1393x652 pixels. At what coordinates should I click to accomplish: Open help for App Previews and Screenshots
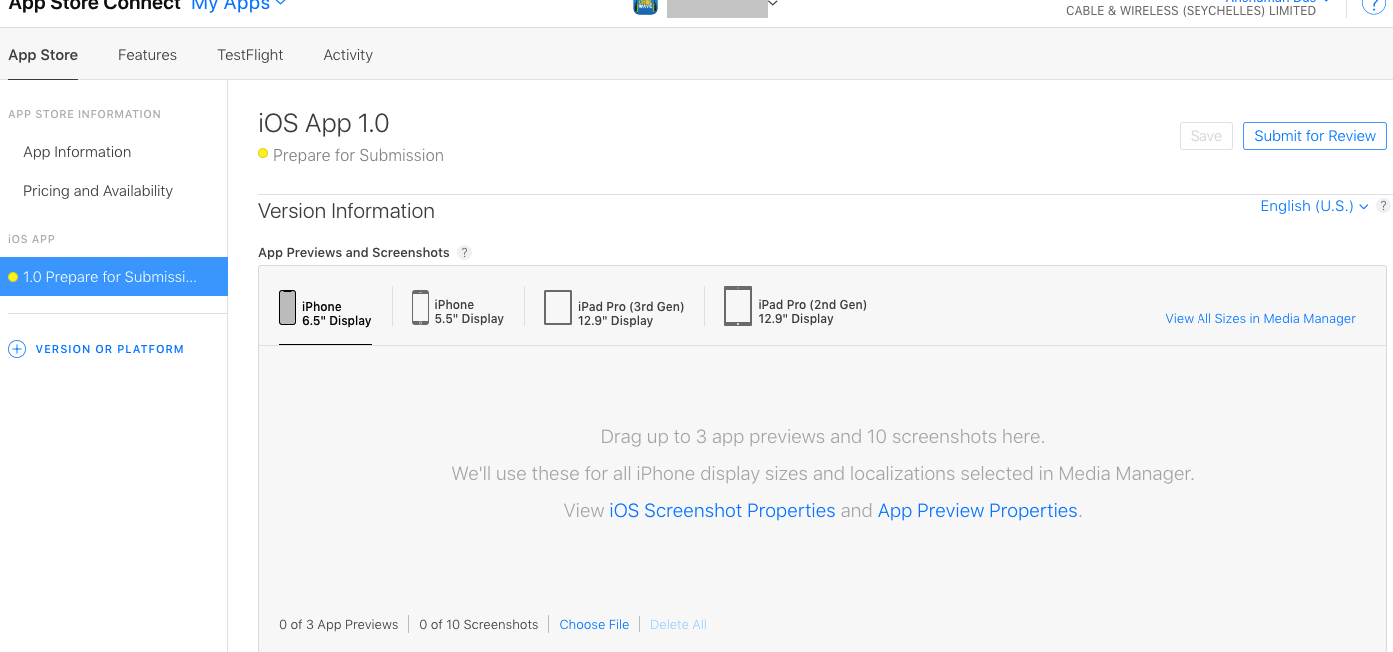(464, 253)
